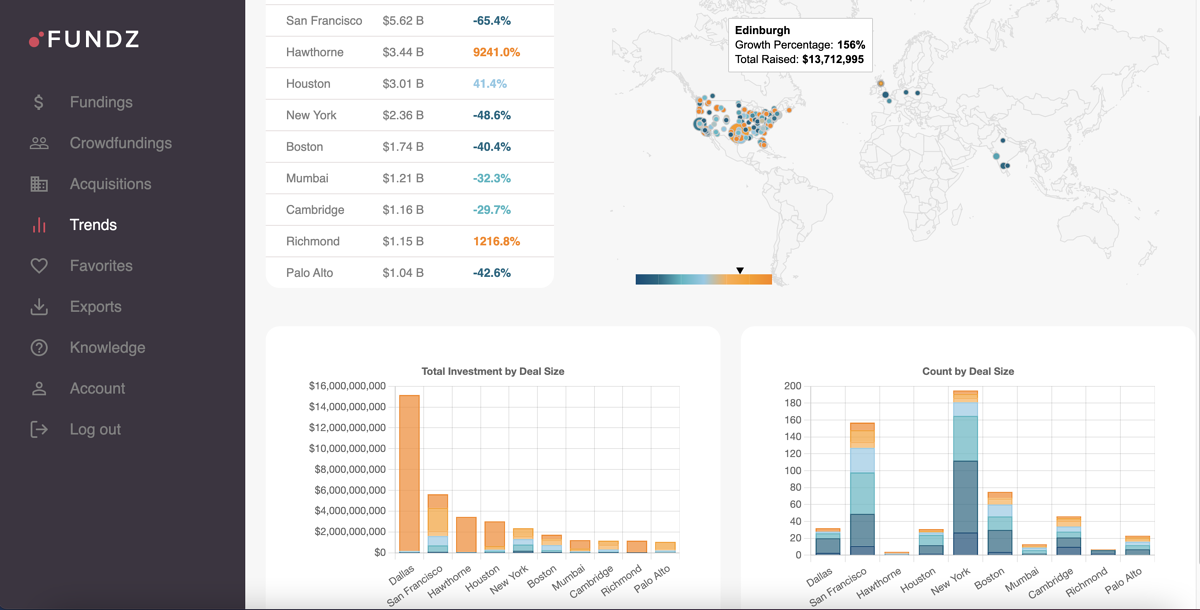
Task: Click the people Crowdfundings icon
Action: coord(39,143)
